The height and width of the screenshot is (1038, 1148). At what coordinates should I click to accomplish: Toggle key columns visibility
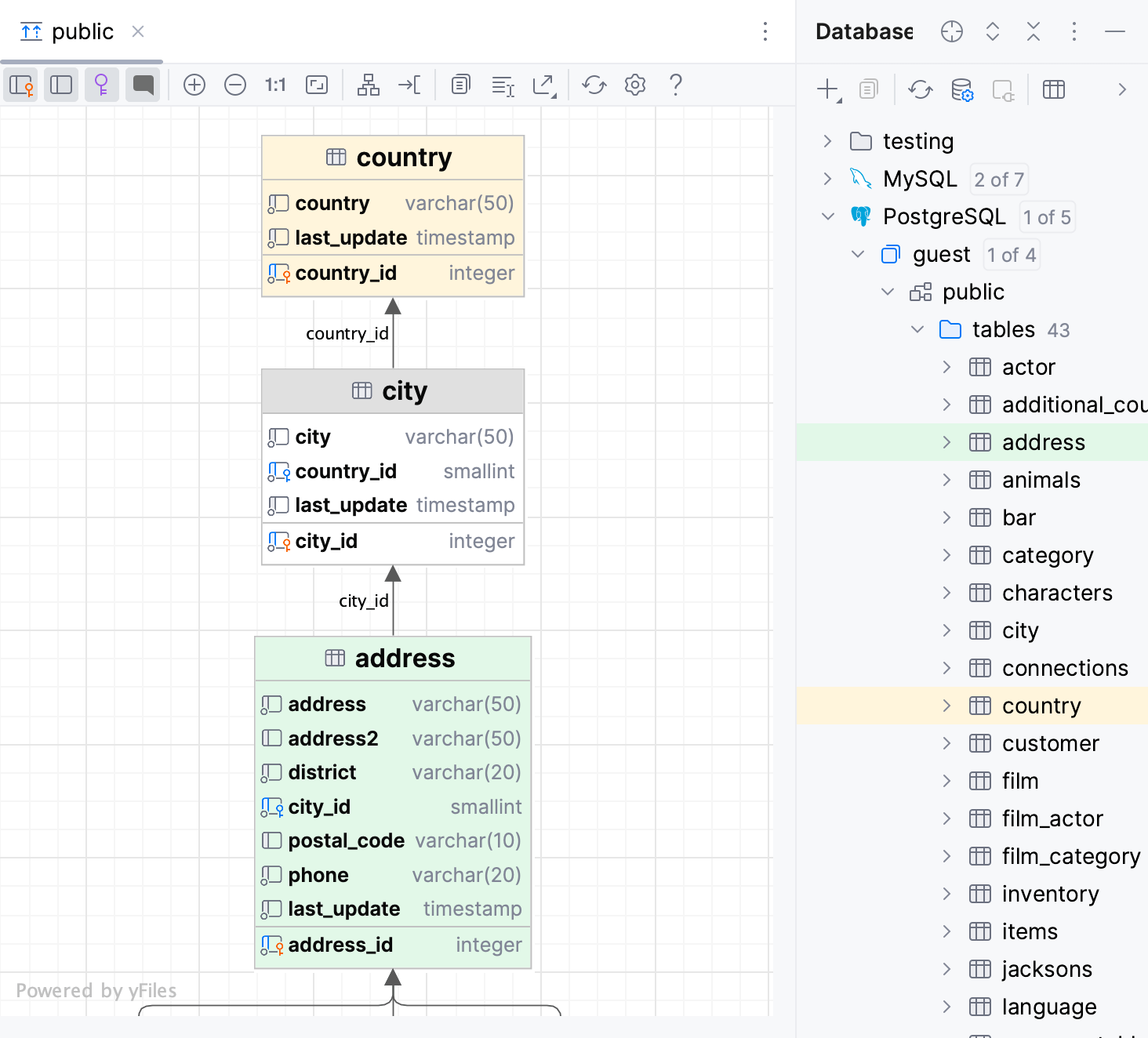[x=21, y=85]
